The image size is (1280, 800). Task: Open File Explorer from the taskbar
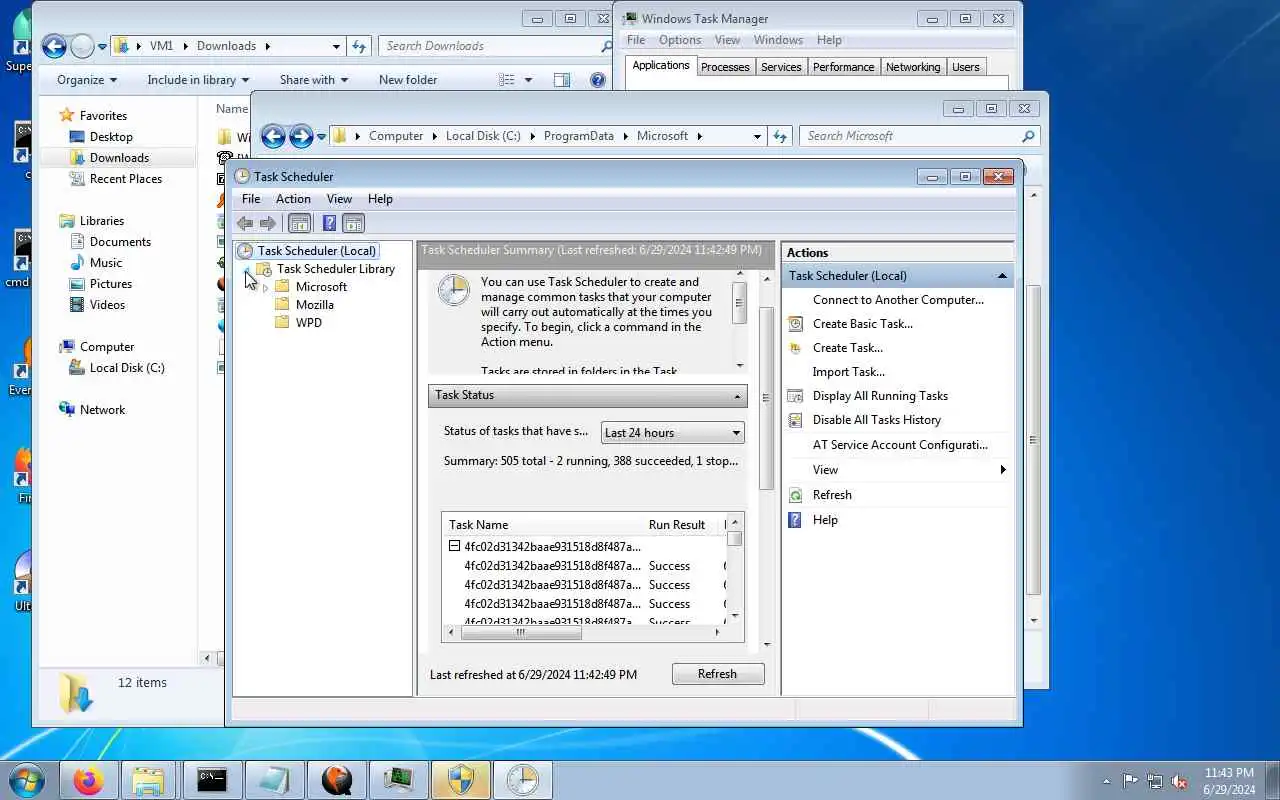148,780
